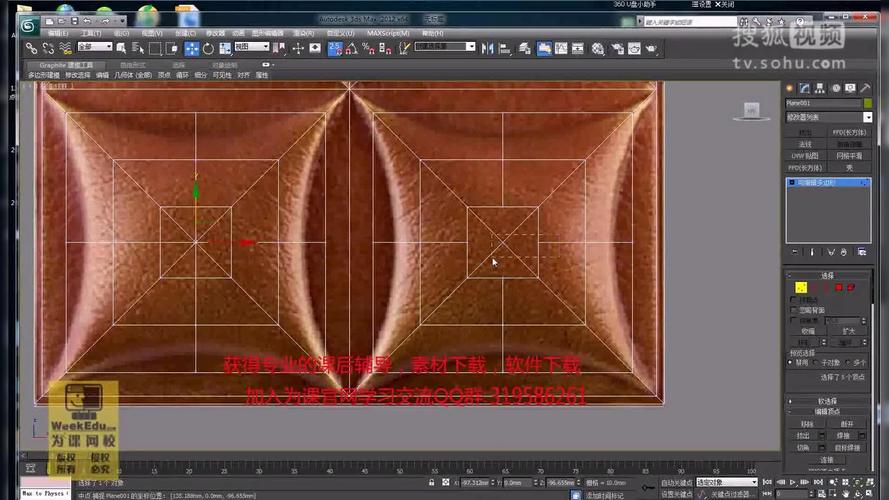
Task: Open the MAXScript(M) menu
Action: (388, 33)
